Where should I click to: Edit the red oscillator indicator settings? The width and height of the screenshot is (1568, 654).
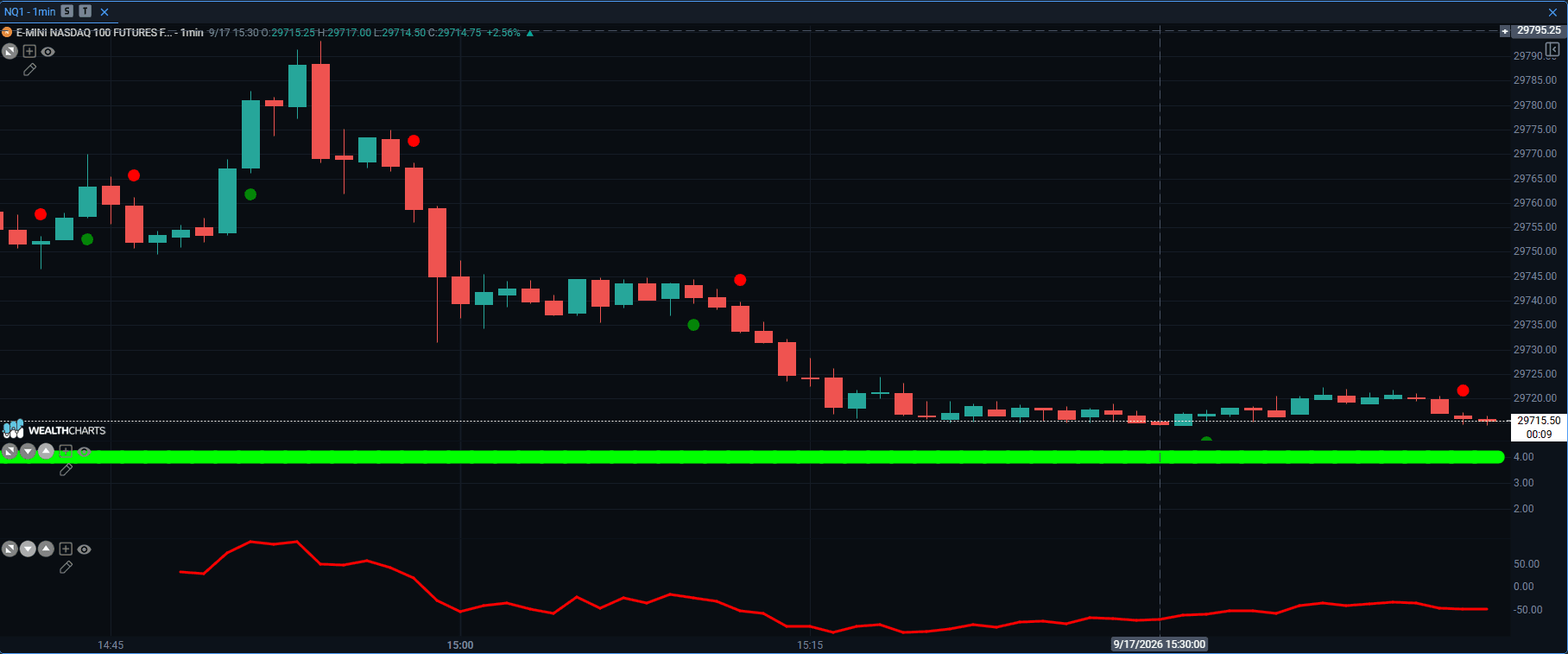pos(66,568)
